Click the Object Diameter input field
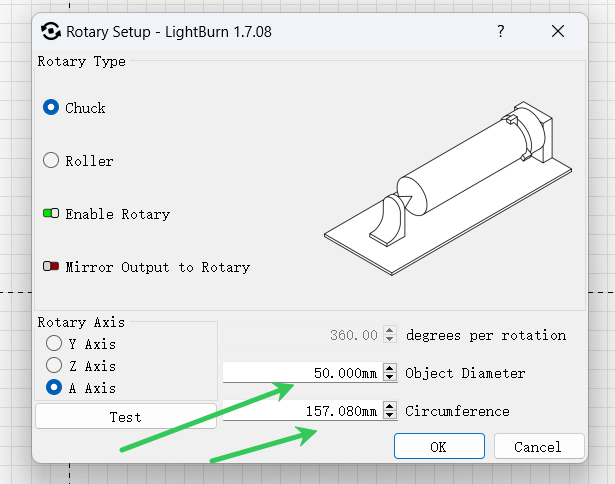The image size is (615, 484). (302, 372)
